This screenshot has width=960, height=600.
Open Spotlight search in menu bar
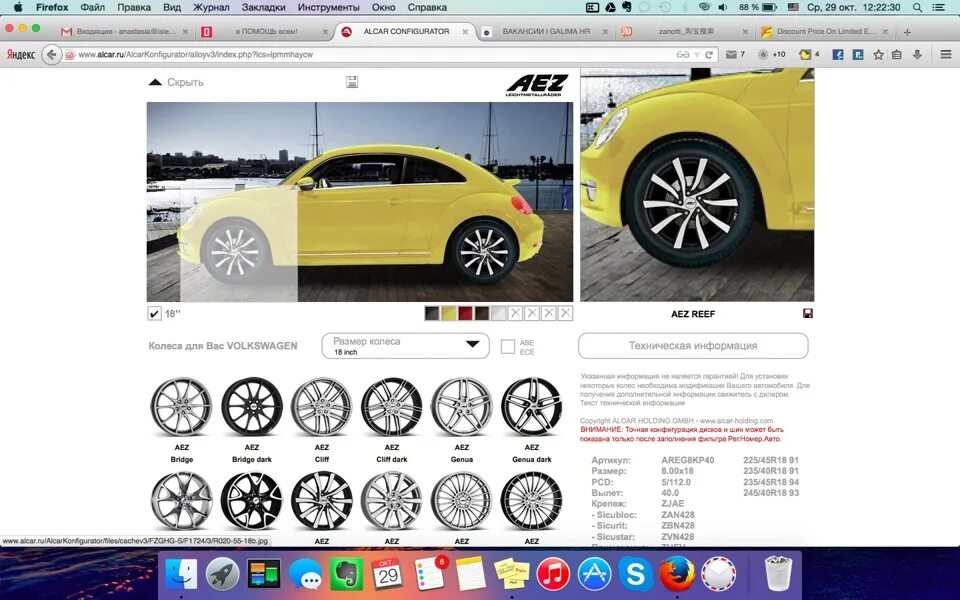pyautogui.click(x=917, y=7)
